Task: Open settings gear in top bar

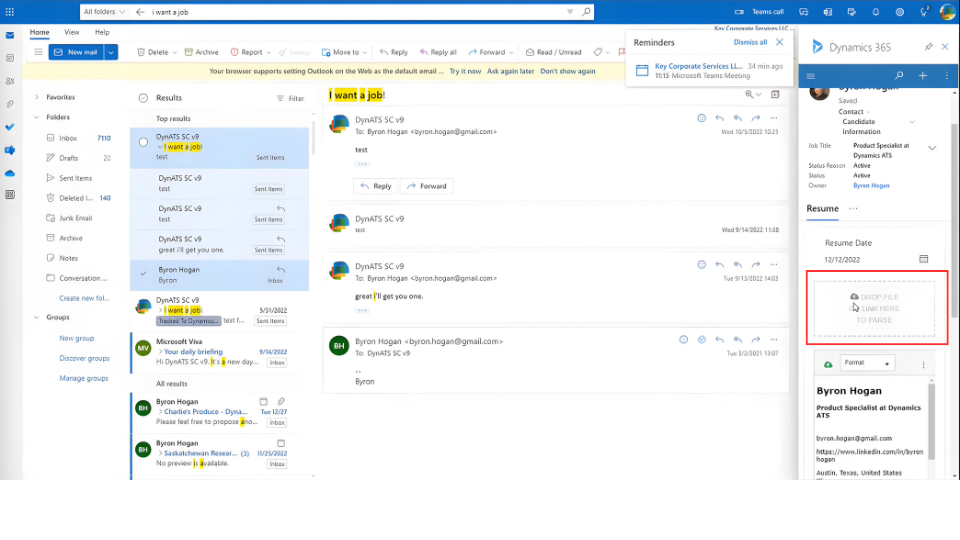Action: [x=899, y=12]
